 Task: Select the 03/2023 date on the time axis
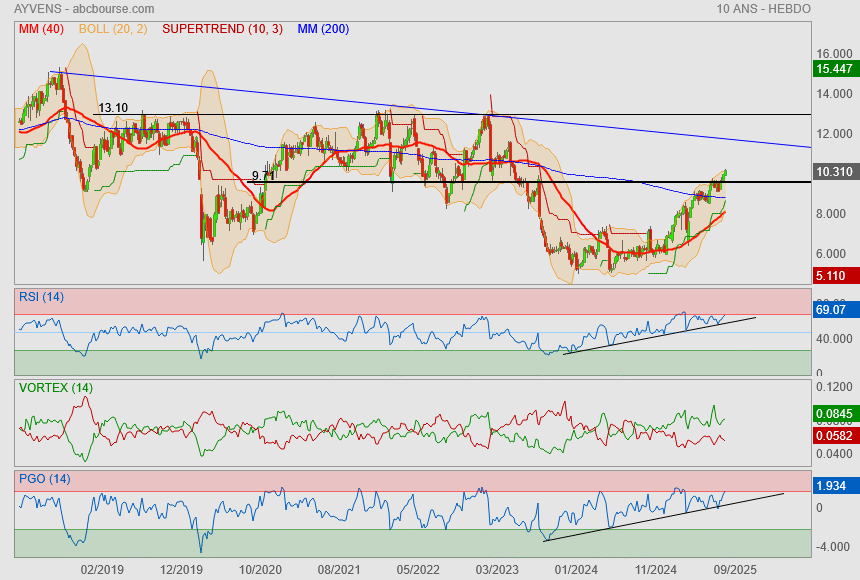tap(497, 568)
